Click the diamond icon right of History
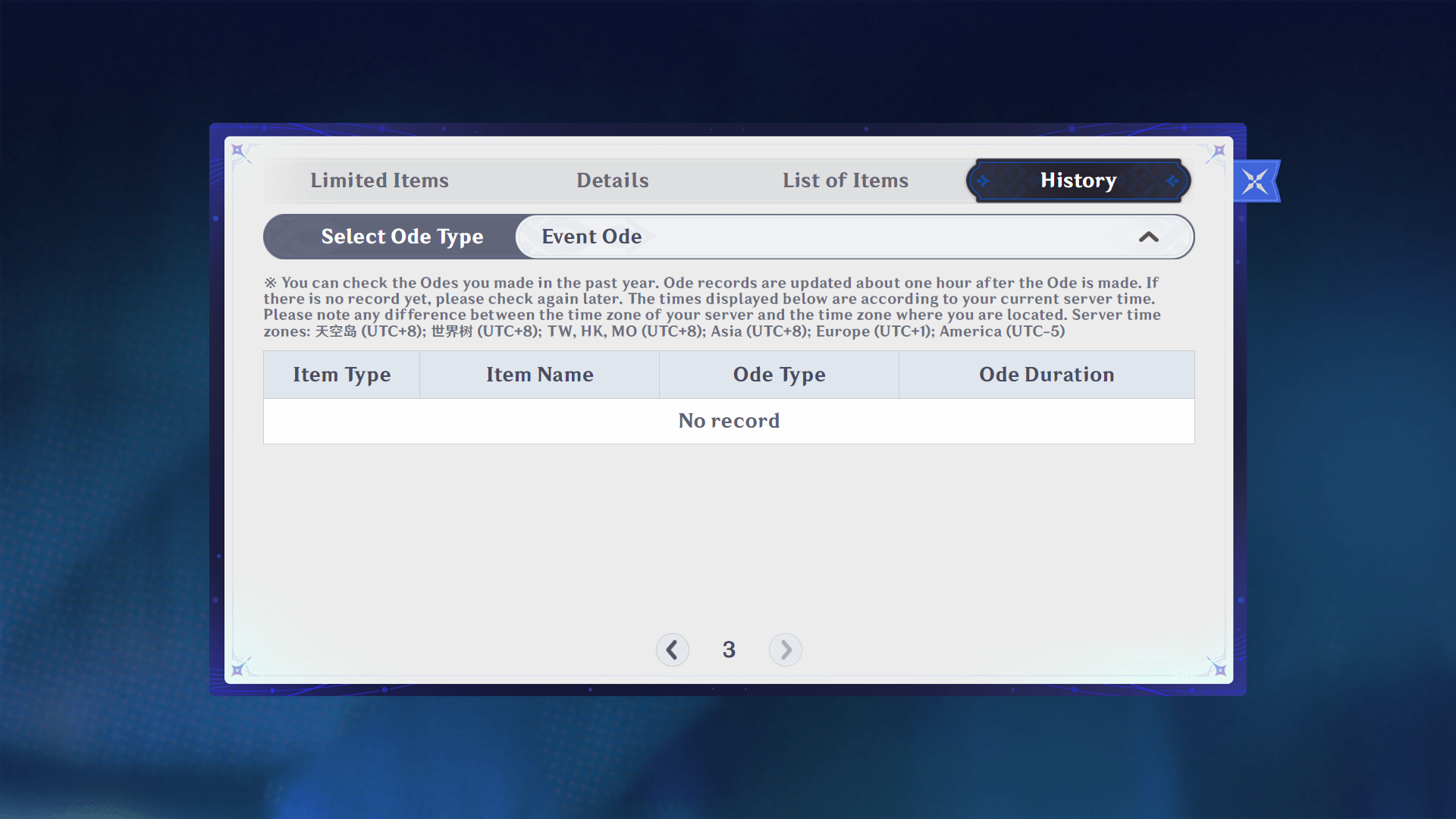 [x=1172, y=181]
